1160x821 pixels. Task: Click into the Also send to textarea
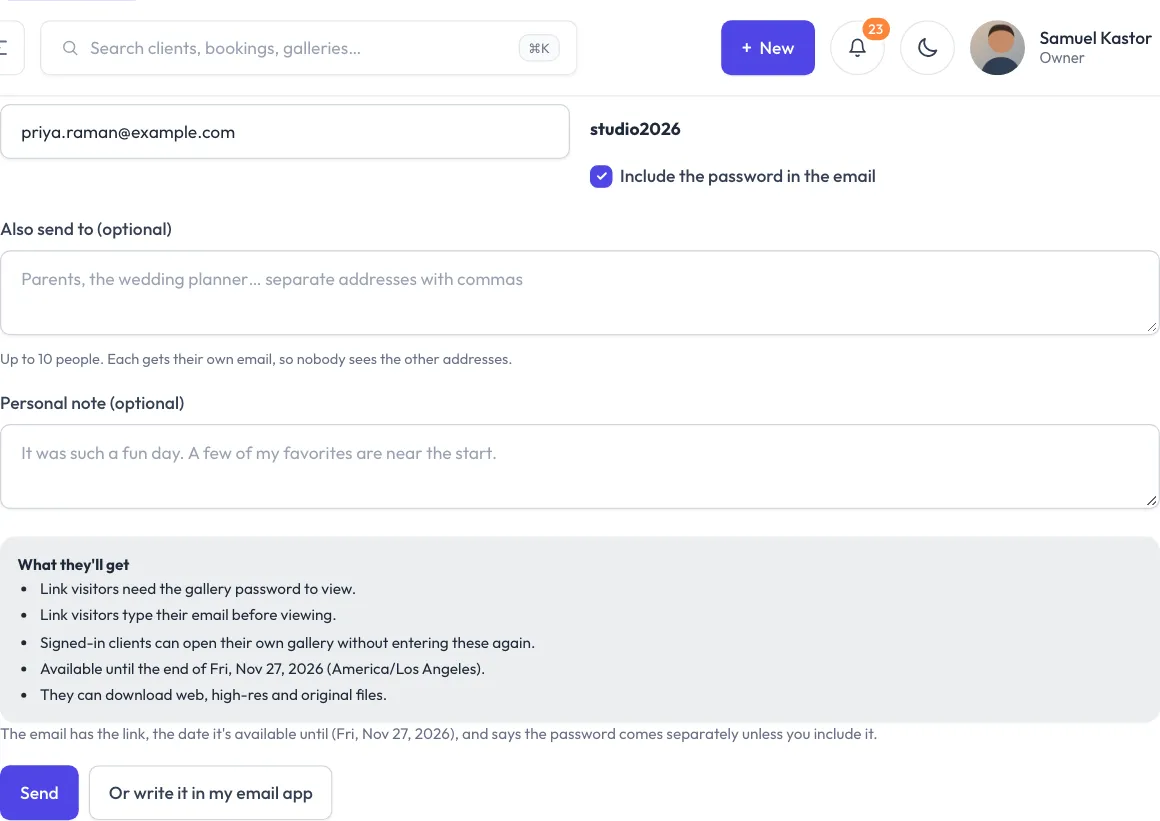tap(579, 293)
